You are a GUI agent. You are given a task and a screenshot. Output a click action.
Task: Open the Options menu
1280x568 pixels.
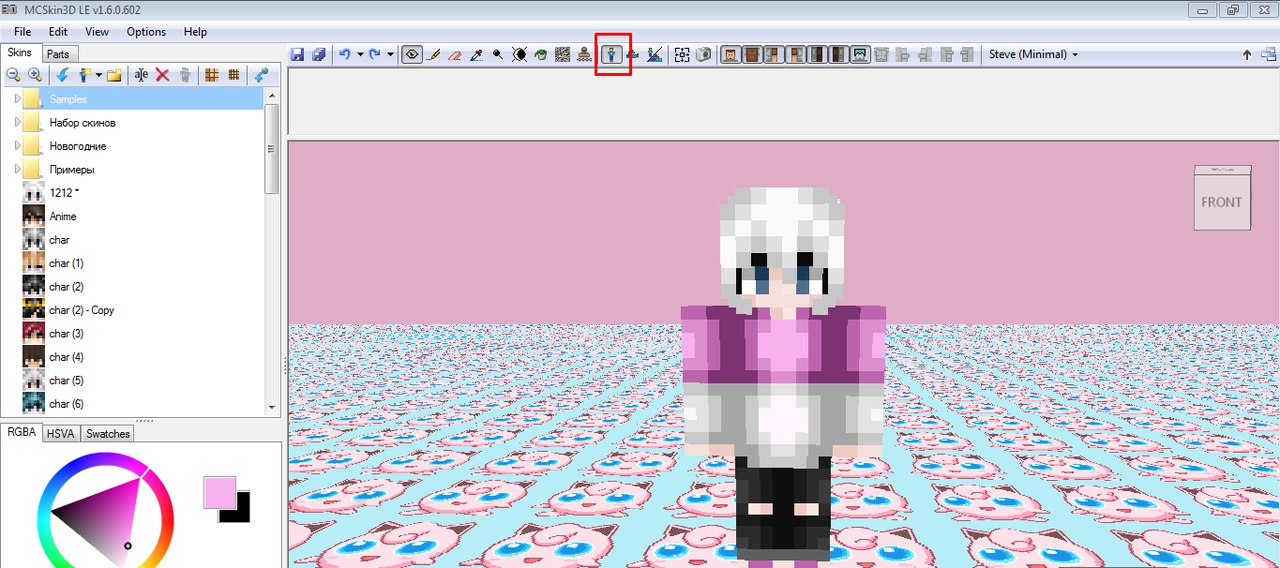146,32
